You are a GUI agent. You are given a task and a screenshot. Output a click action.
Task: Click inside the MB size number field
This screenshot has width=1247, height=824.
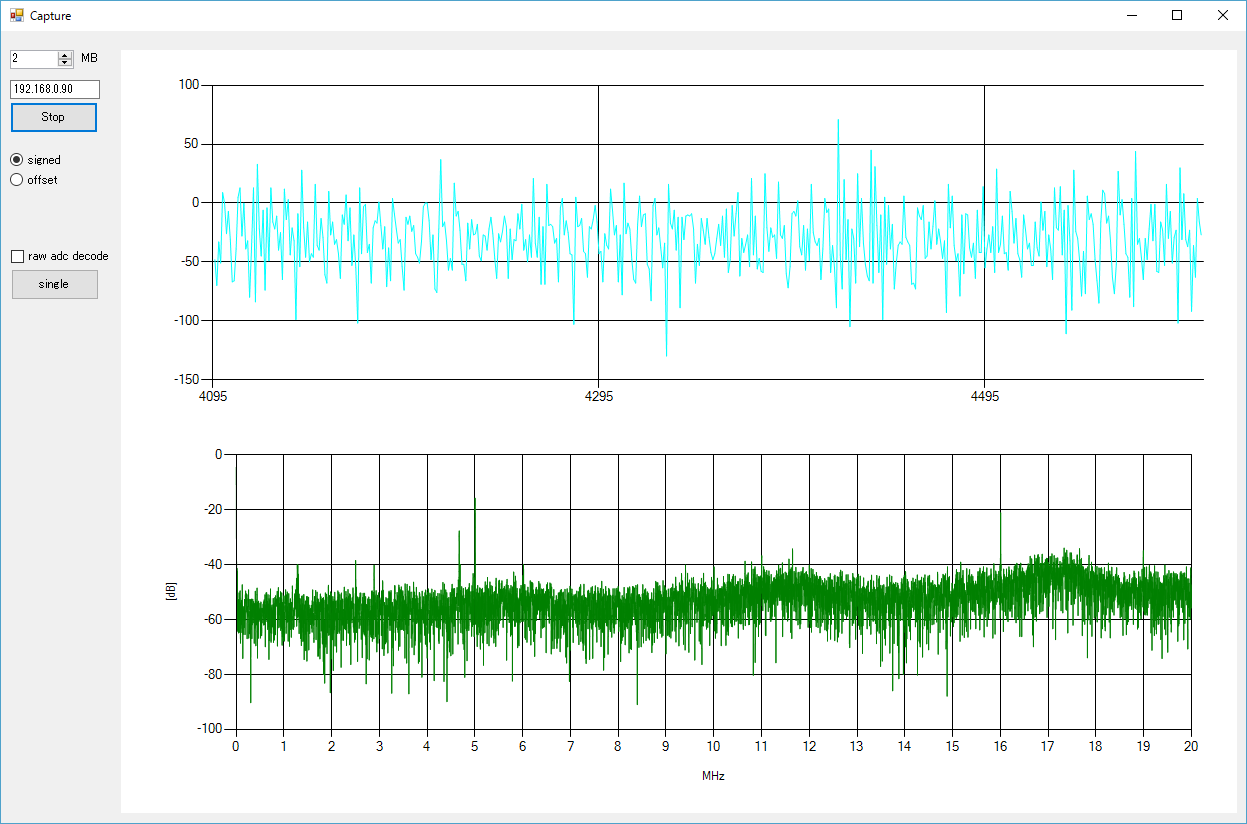(34, 59)
